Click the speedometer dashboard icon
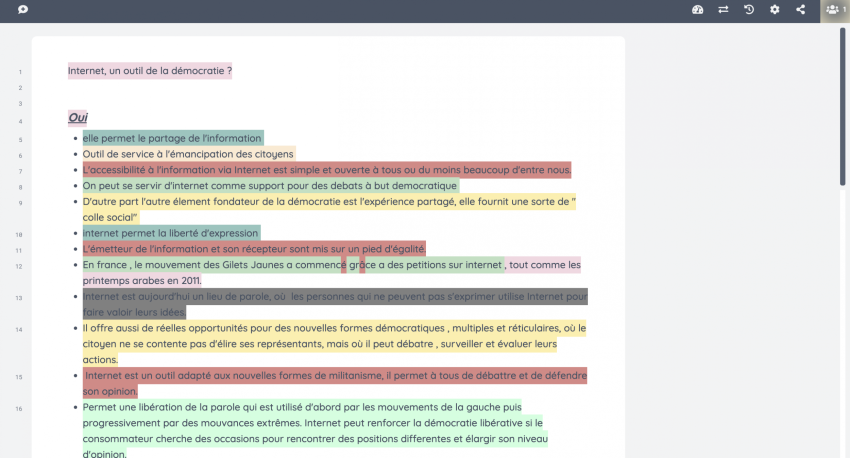This screenshot has width=850, height=458. tap(698, 10)
